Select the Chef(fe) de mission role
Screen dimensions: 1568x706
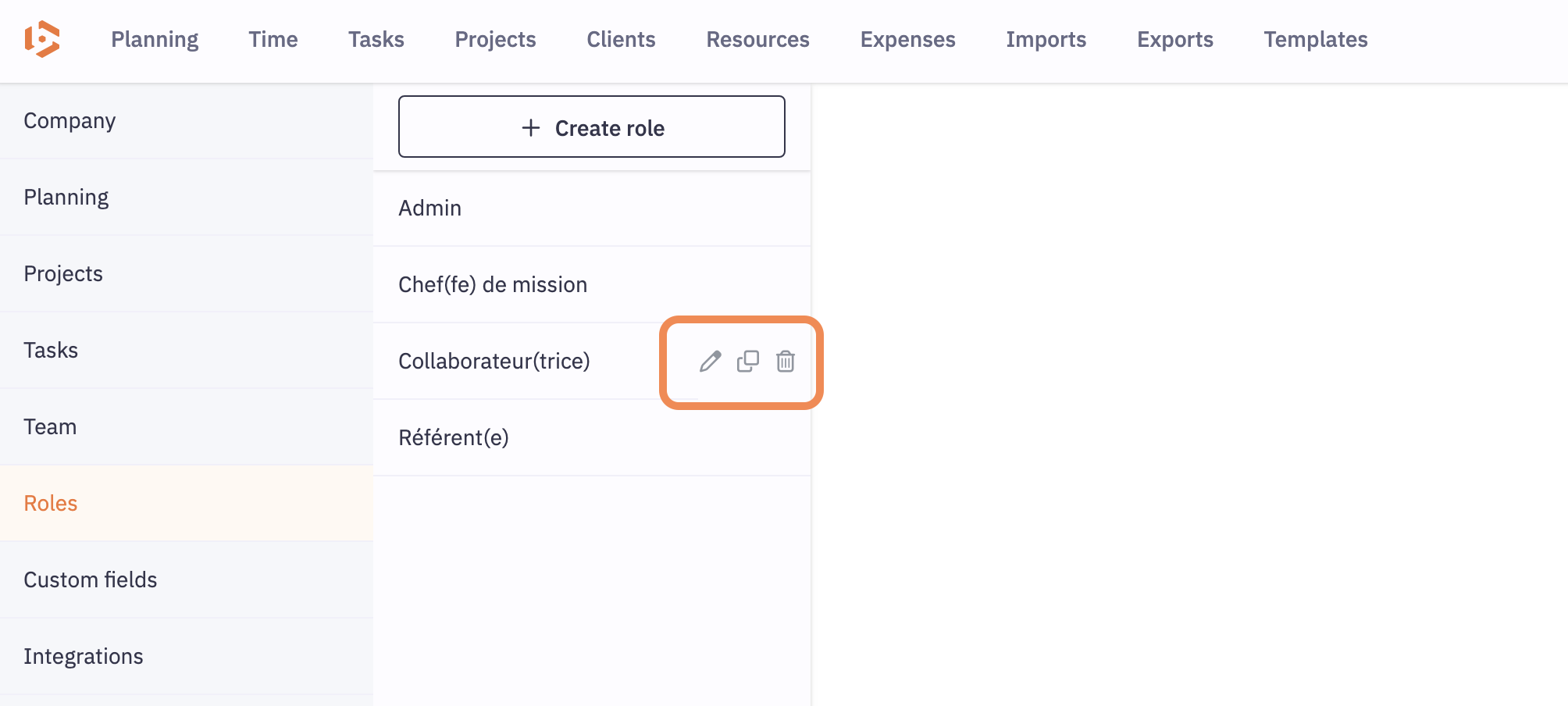[x=493, y=285]
